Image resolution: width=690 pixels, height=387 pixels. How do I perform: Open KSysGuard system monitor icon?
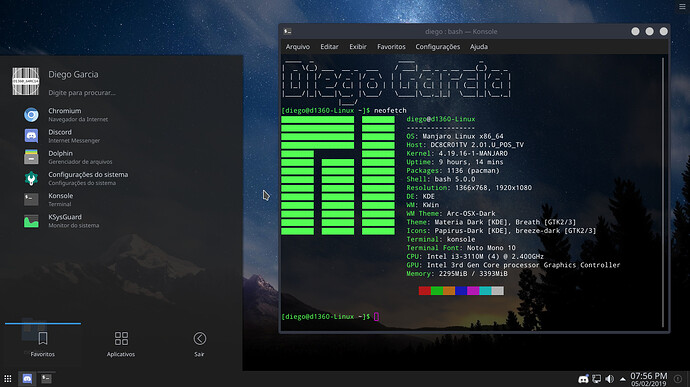tap(31, 221)
